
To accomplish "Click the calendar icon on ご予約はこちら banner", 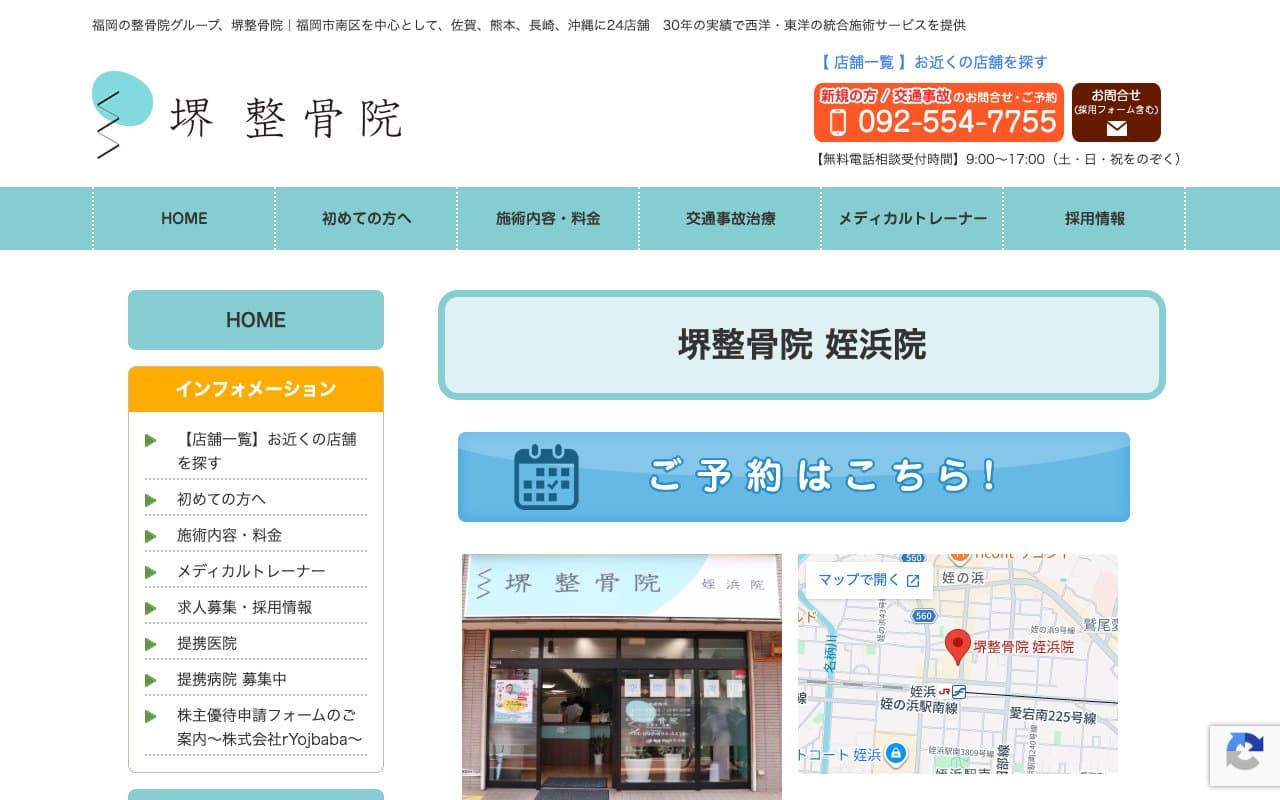I will [x=547, y=477].
